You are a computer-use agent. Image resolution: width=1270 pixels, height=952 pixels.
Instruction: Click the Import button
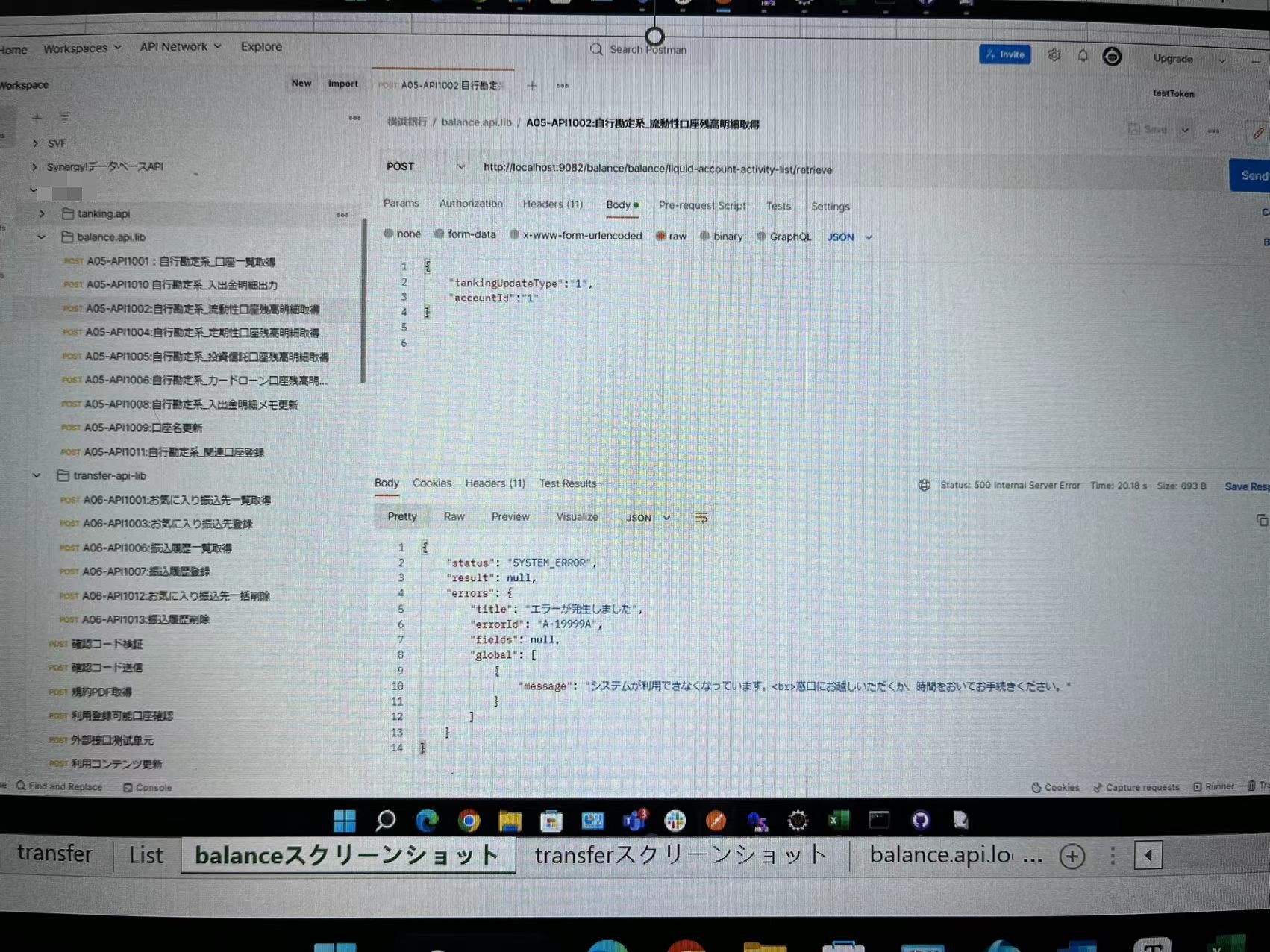pyautogui.click(x=342, y=84)
